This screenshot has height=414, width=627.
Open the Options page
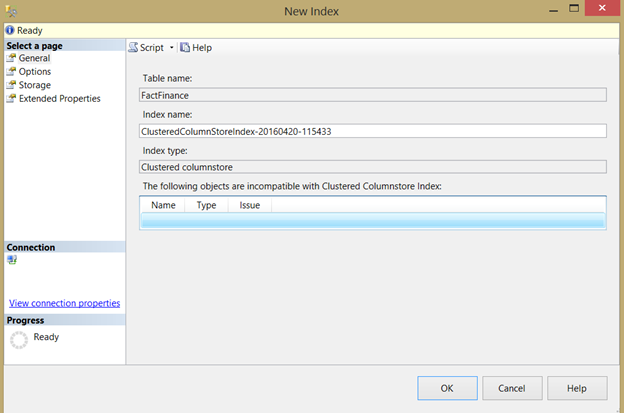pyautogui.click(x=35, y=72)
